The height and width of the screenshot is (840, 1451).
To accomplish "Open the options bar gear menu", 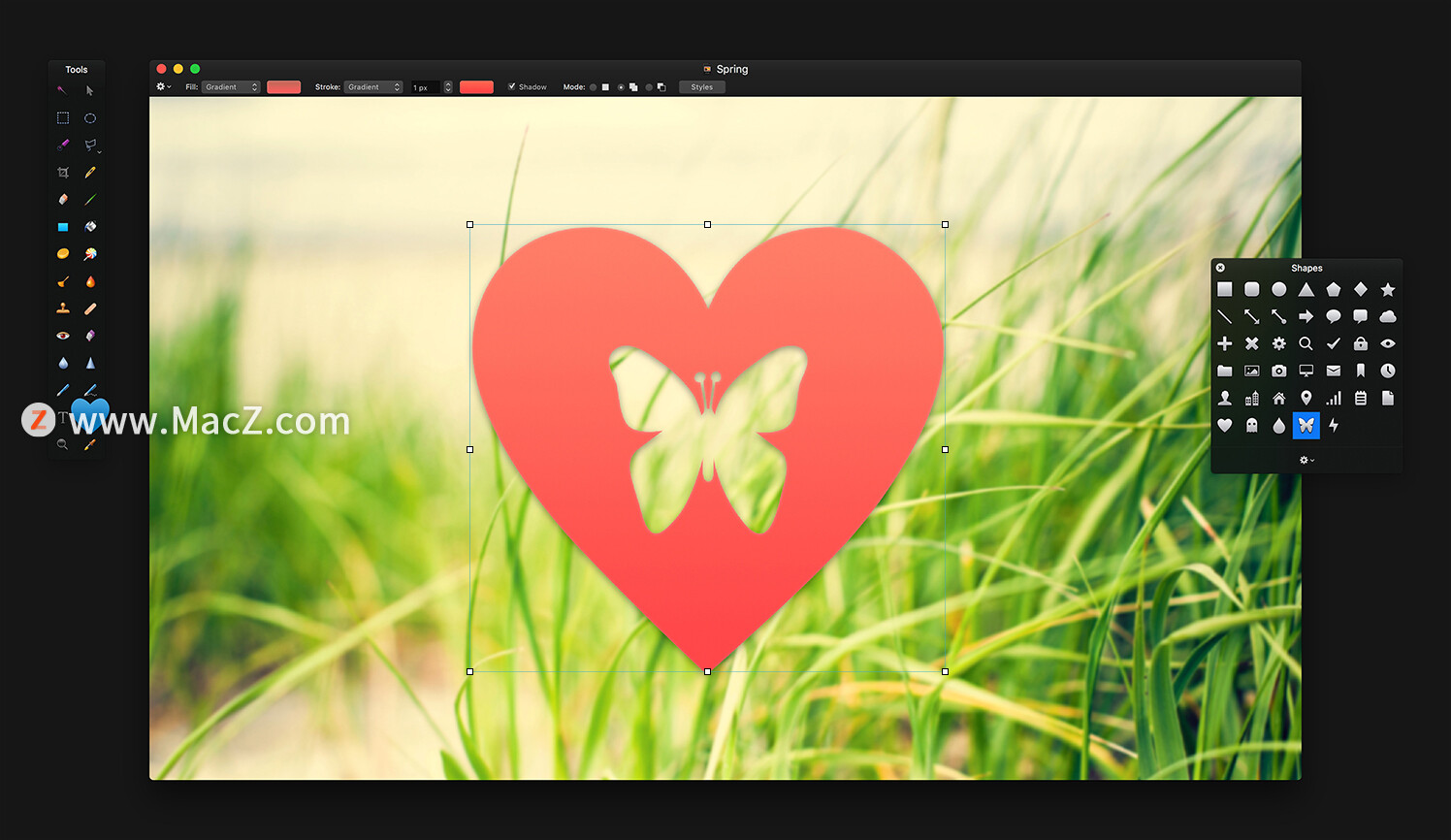I will [x=163, y=86].
